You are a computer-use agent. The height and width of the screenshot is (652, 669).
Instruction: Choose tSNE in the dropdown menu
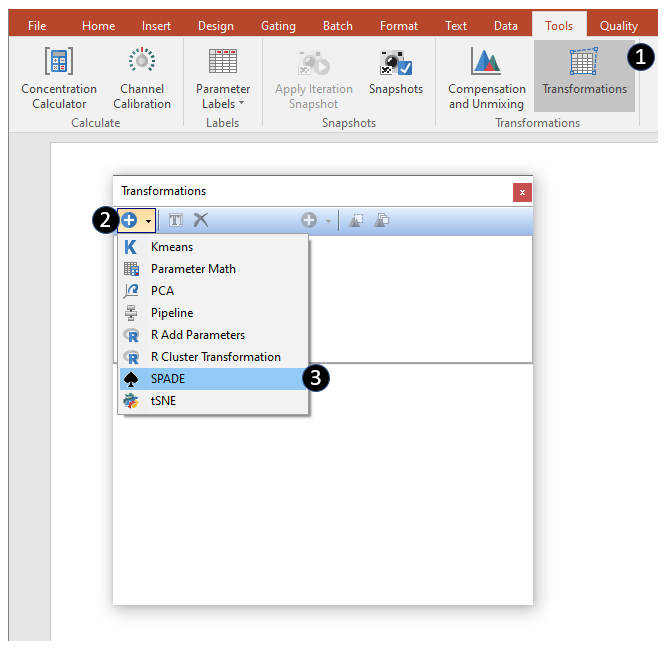pos(163,401)
